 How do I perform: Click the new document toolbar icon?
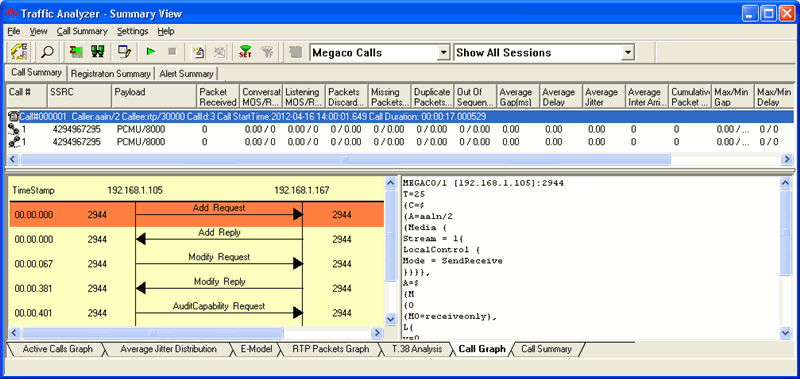198,52
